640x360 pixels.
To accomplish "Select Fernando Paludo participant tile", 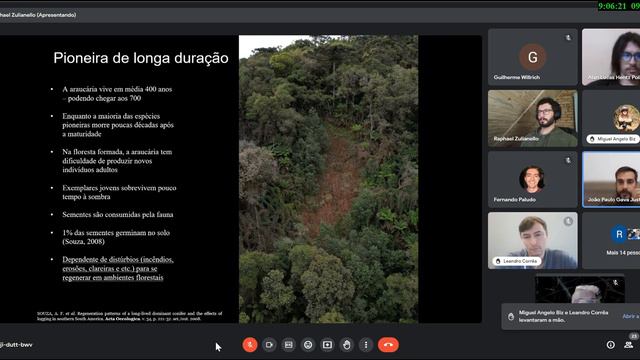I will (x=533, y=180).
